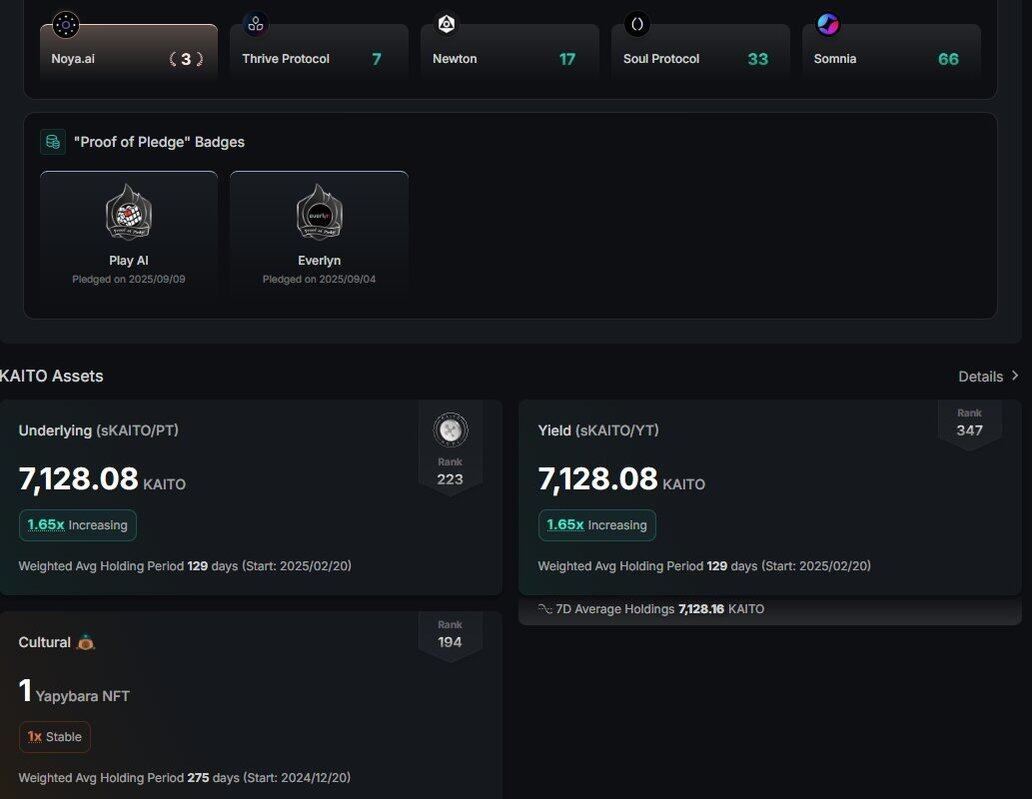Viewport: 1032px width, 799px height.
Task: Select the Everlyn pledge badge card
Action: coord(319,232)
